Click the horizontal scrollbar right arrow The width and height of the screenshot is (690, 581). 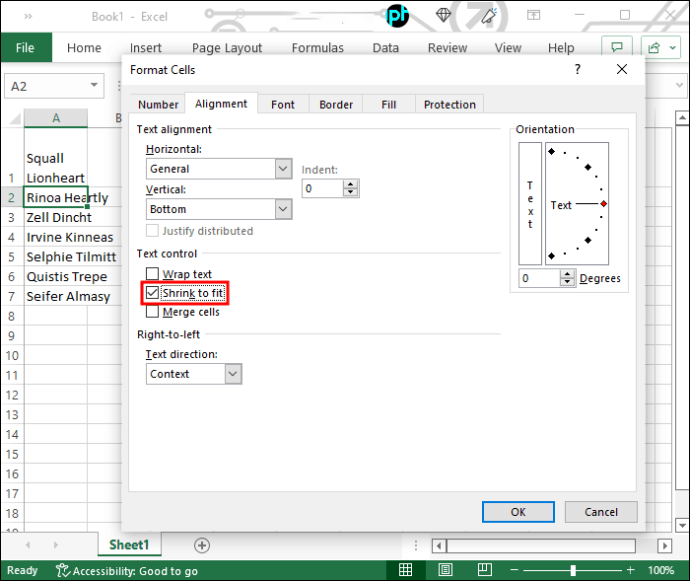tap(664, 546)
